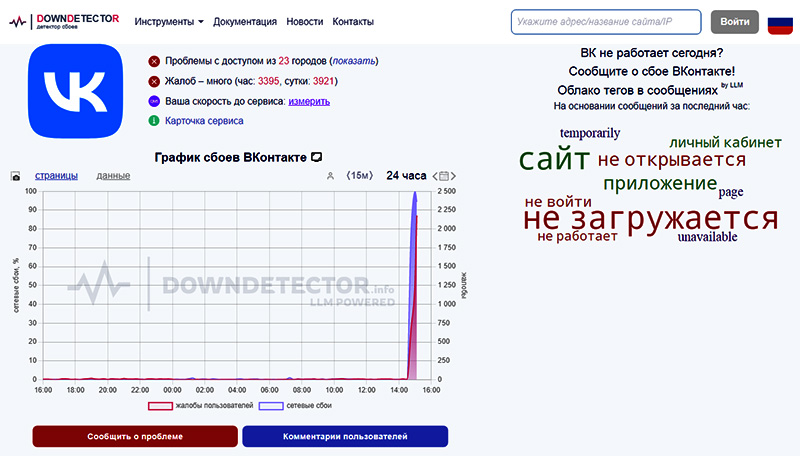Screen dimensions: 800x456
Task: Click the large VK logo
Action: [76, 91]
